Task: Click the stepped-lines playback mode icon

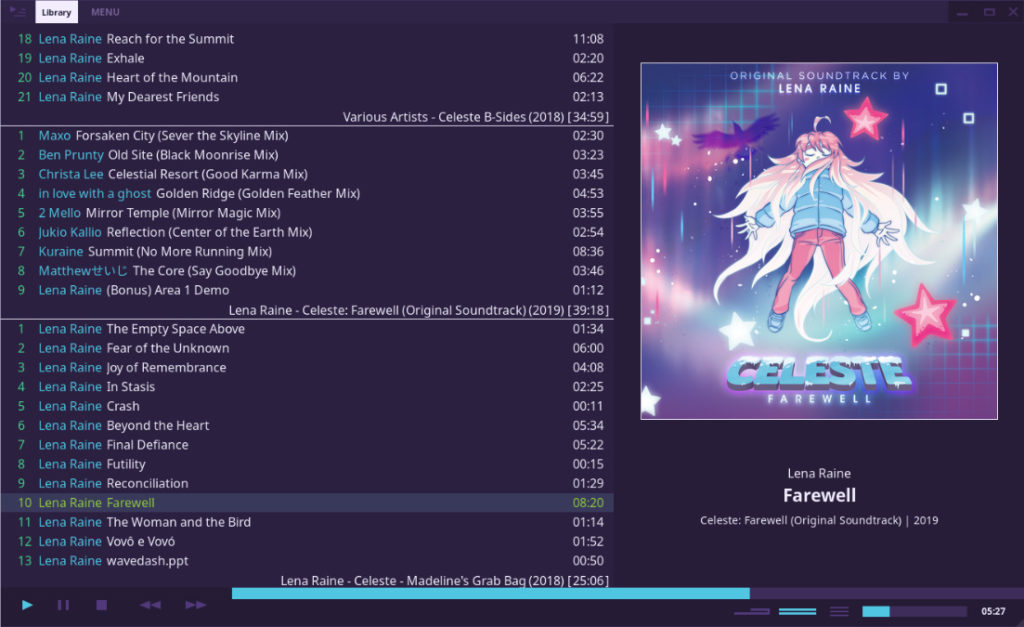Action: coord(752,611)
